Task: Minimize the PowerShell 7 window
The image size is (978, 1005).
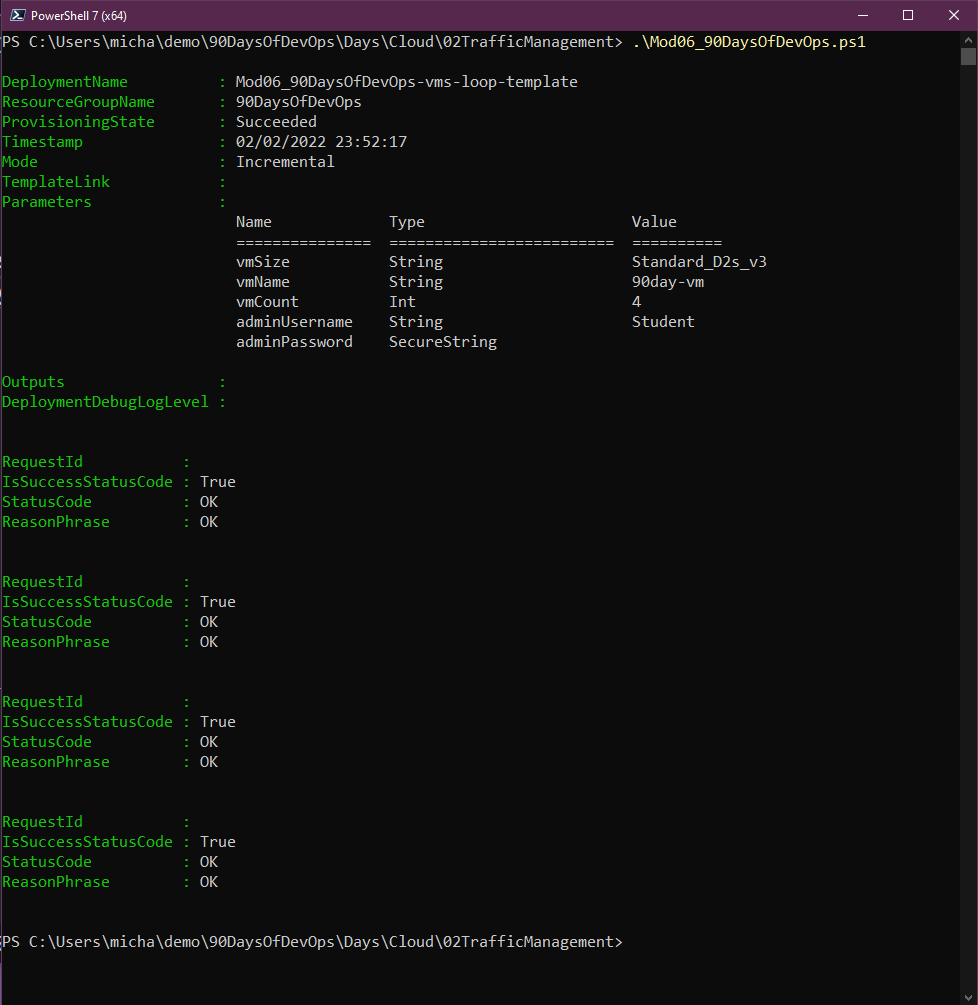Action: 862,15
